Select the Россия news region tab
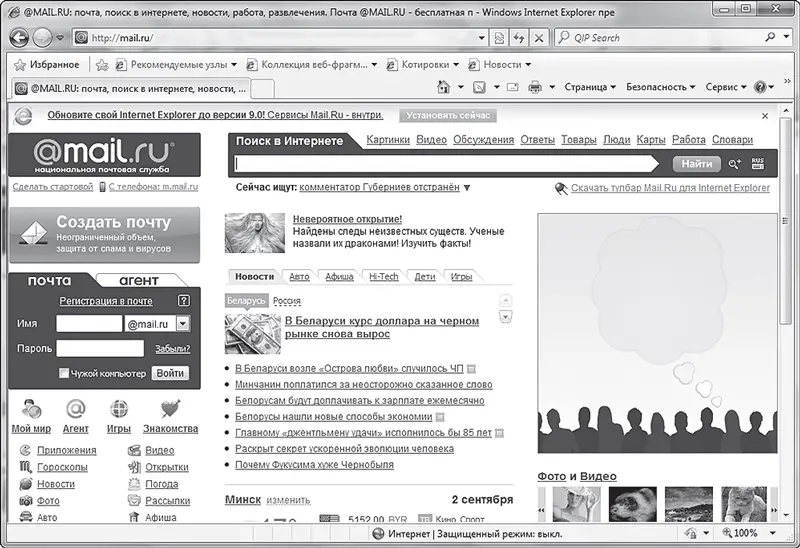800x548 pixels. [287, 301]
